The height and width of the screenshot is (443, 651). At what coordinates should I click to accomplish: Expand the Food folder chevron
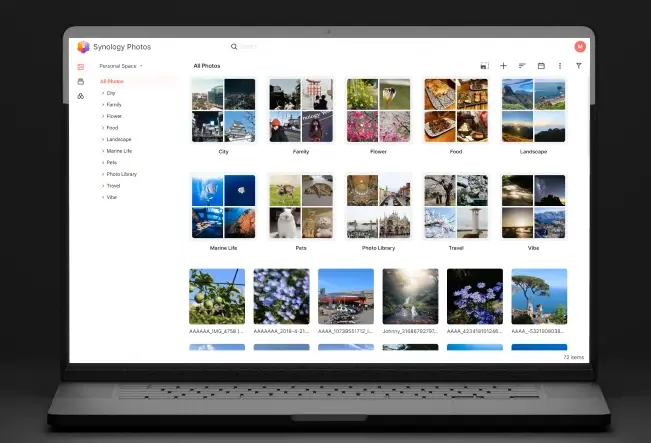tap(103, 128)
